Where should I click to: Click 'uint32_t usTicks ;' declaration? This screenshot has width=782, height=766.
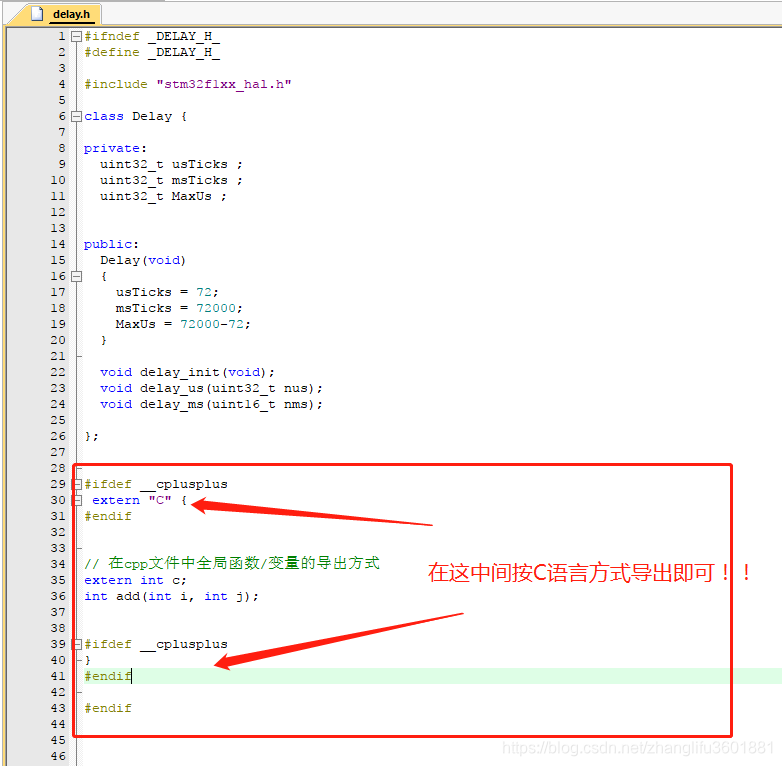[x=171, y=165]
